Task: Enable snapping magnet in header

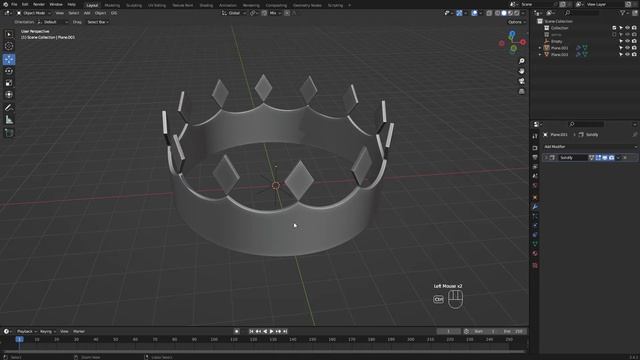Action: click(264, 13)
